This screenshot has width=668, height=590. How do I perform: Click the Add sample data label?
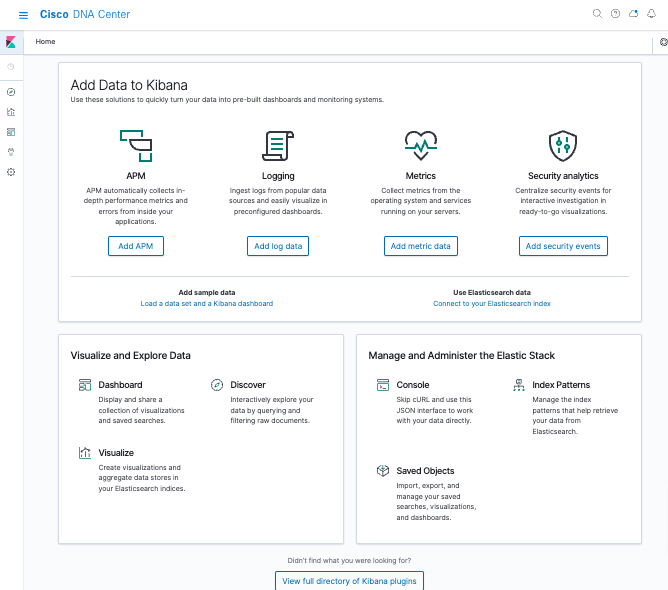point(207,292)
